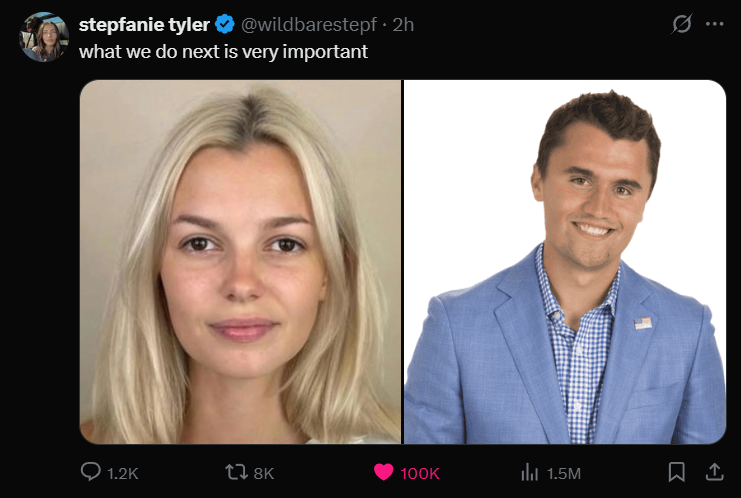
Task: Bookmark this post
Action: click(677, 472)
